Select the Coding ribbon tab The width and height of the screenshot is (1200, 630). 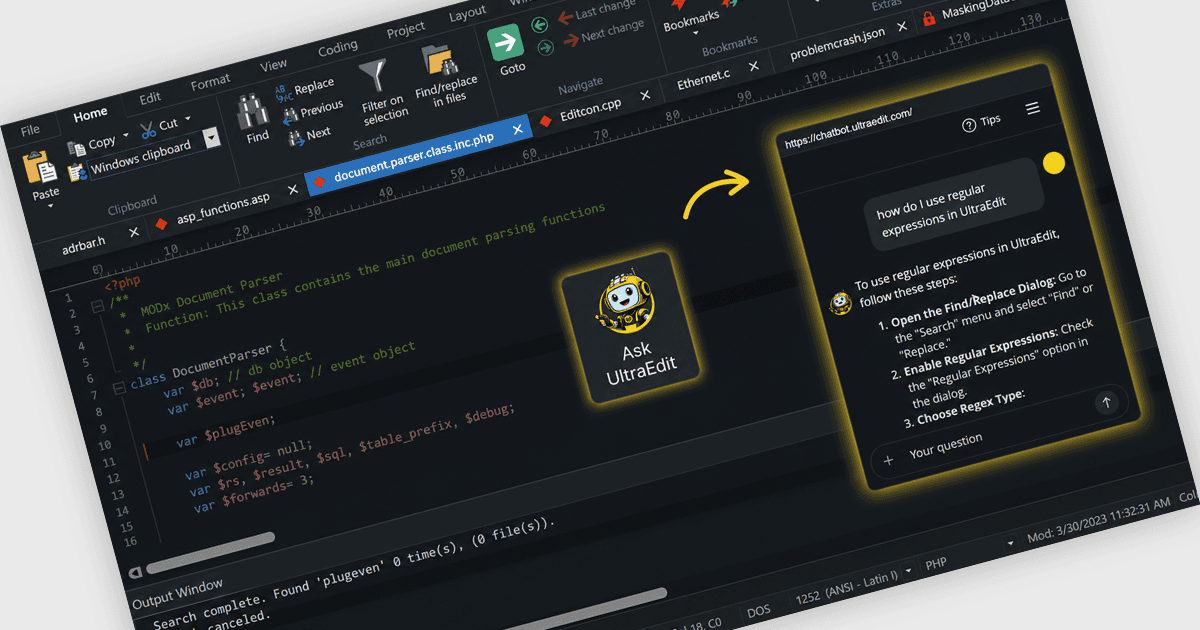click(338, 48)
